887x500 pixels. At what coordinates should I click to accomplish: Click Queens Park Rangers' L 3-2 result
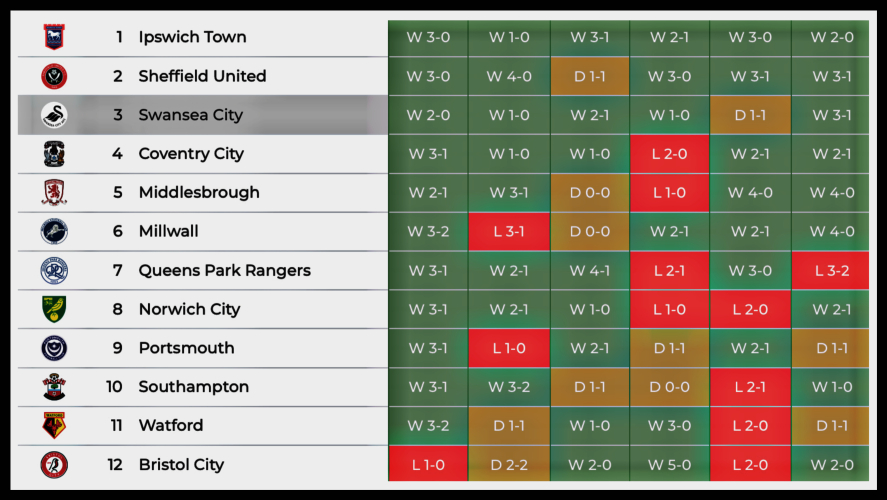click(832, 270)
